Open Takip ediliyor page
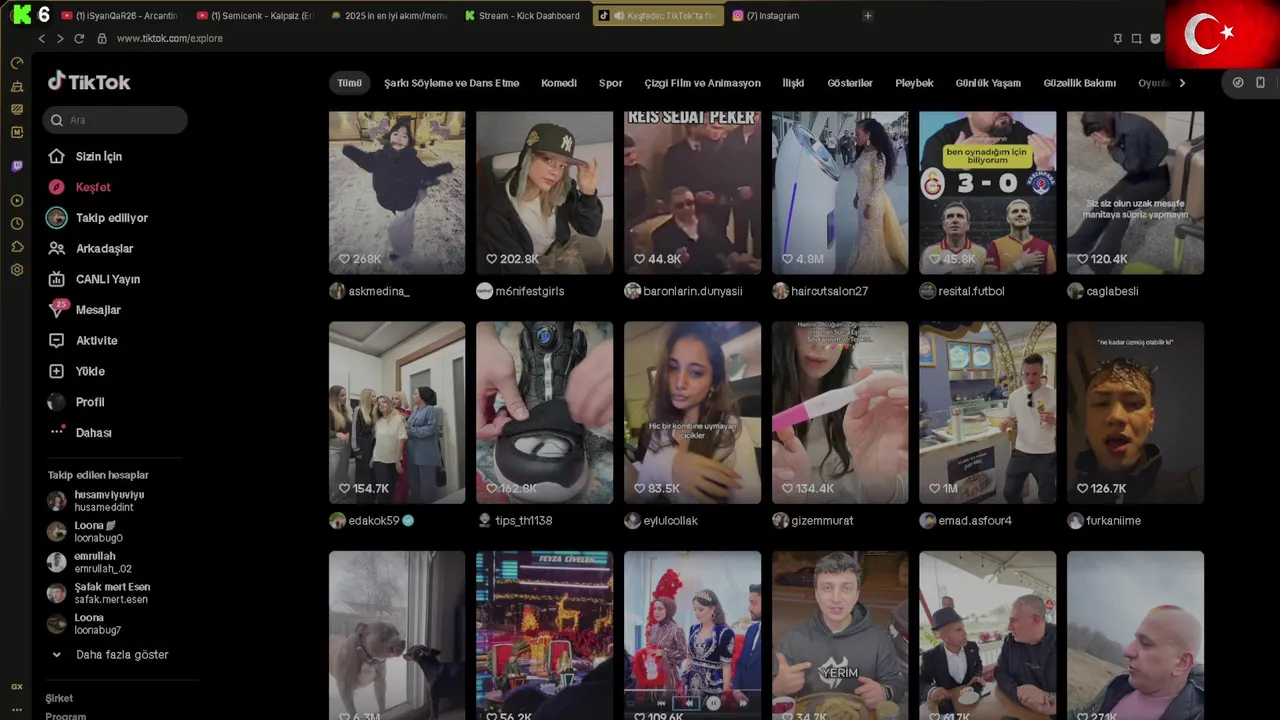 point(111,218)
